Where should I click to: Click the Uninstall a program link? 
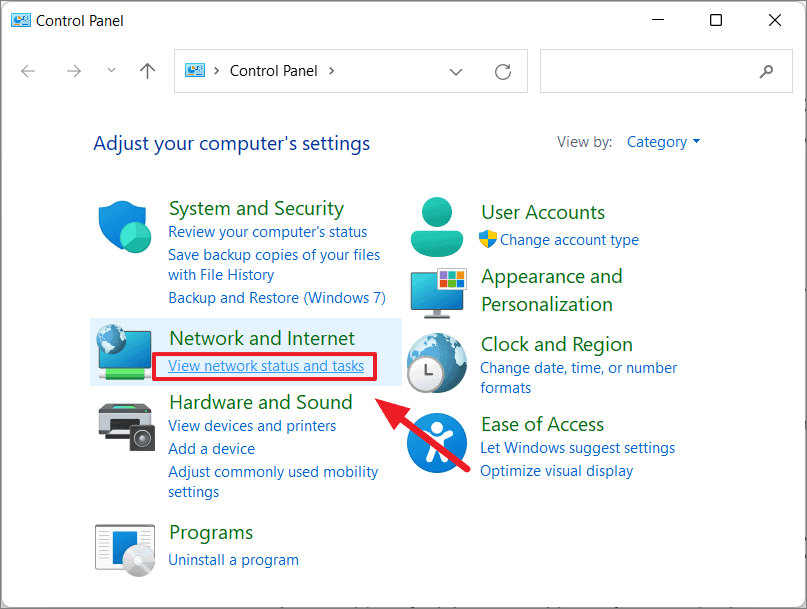[x=233, y=560]
